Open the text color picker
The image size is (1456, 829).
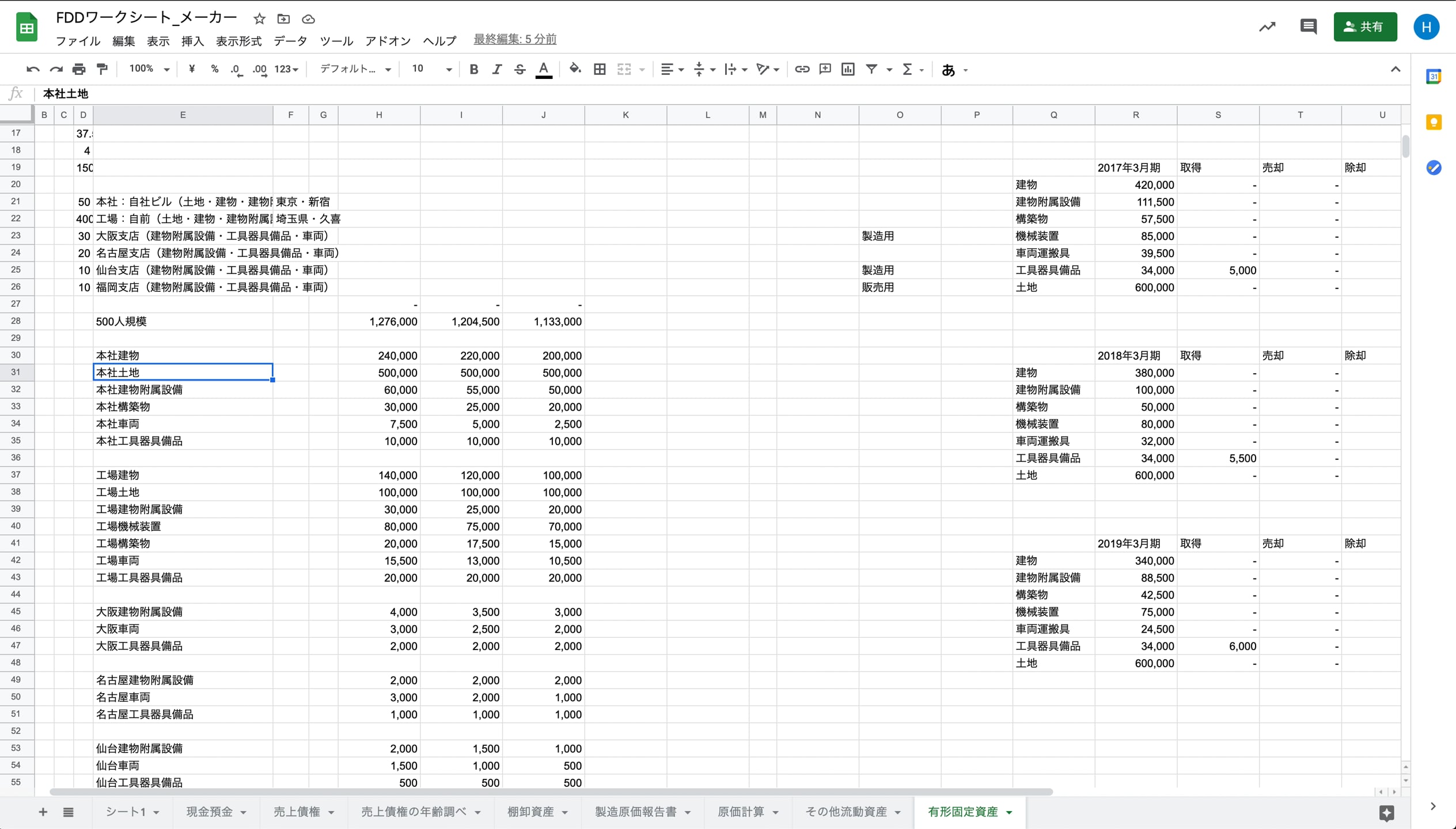pyautogui.click(x=543, y=70)
